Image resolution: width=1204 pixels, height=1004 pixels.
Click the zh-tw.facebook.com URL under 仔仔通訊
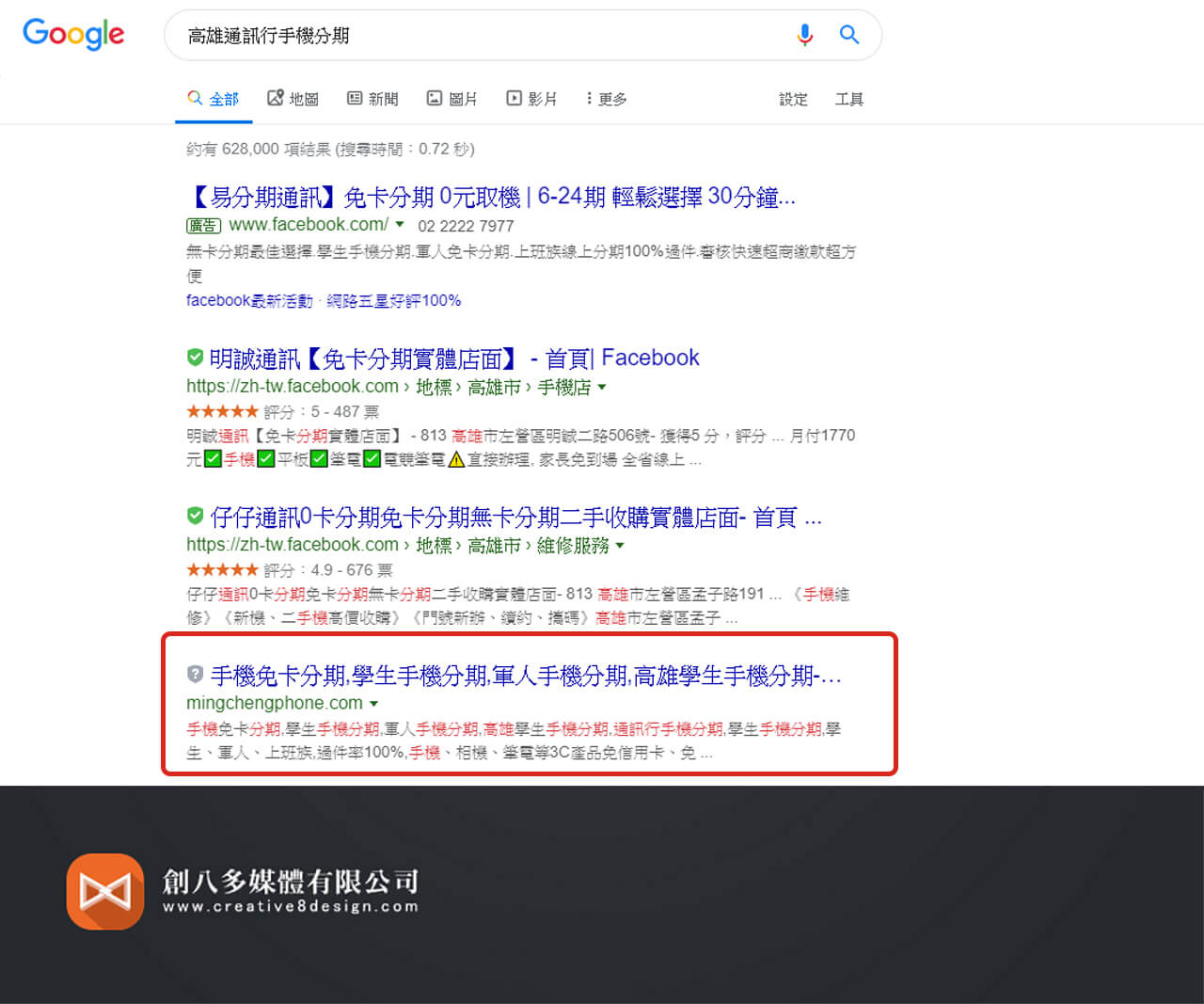[293, 544]
